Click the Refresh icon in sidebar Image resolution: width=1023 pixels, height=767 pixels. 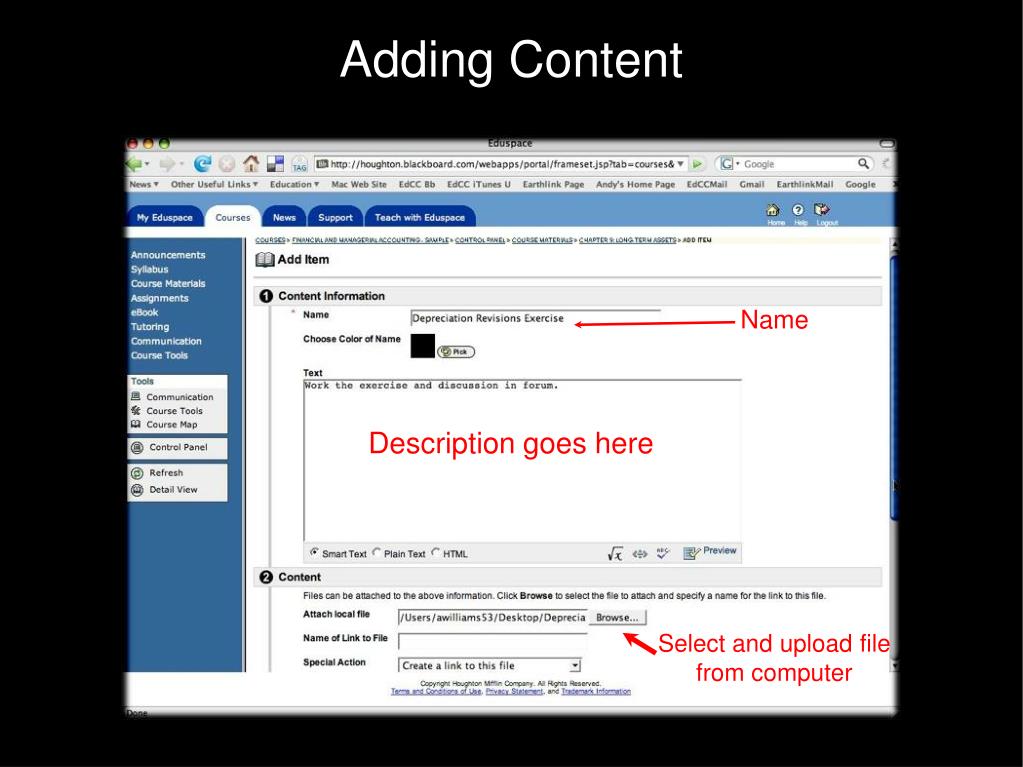(137, 473)
